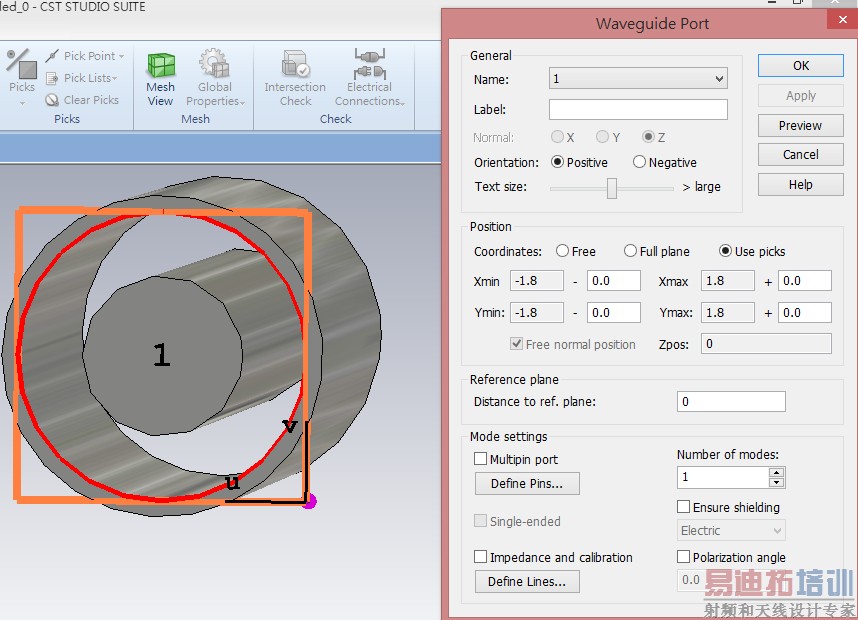The height and width of the screenshot is (620, 858).
Task: Close the Waveguide Port dialog
Action: pyautogui.click(x=842, y=19)
